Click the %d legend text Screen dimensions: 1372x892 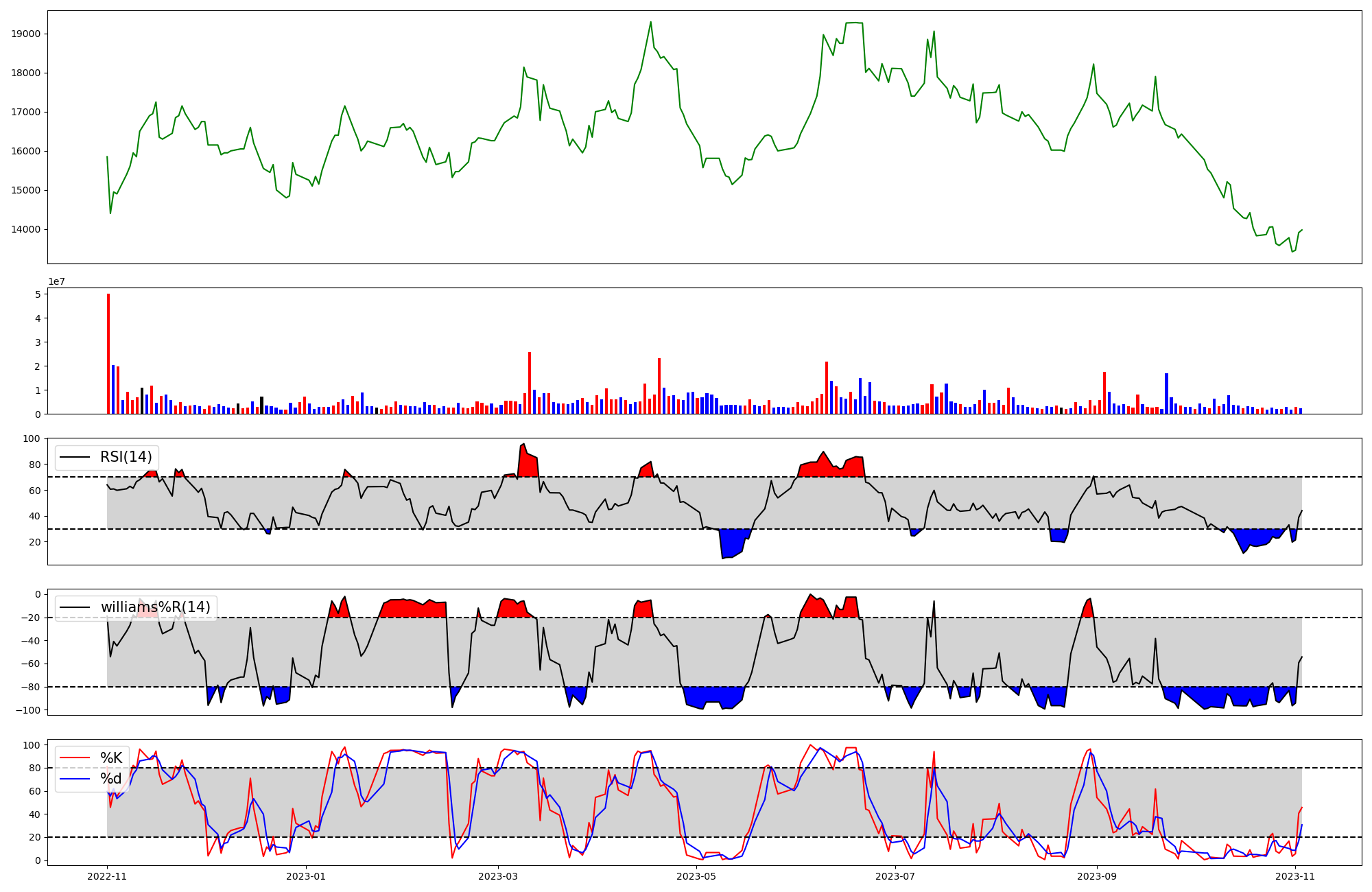point(111,779)
